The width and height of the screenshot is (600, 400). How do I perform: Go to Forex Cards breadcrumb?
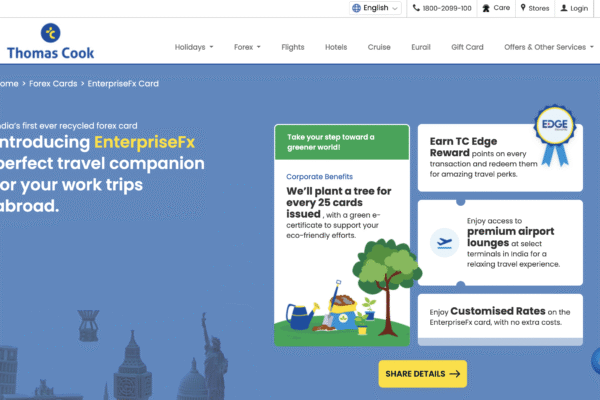tap(53, 83)
